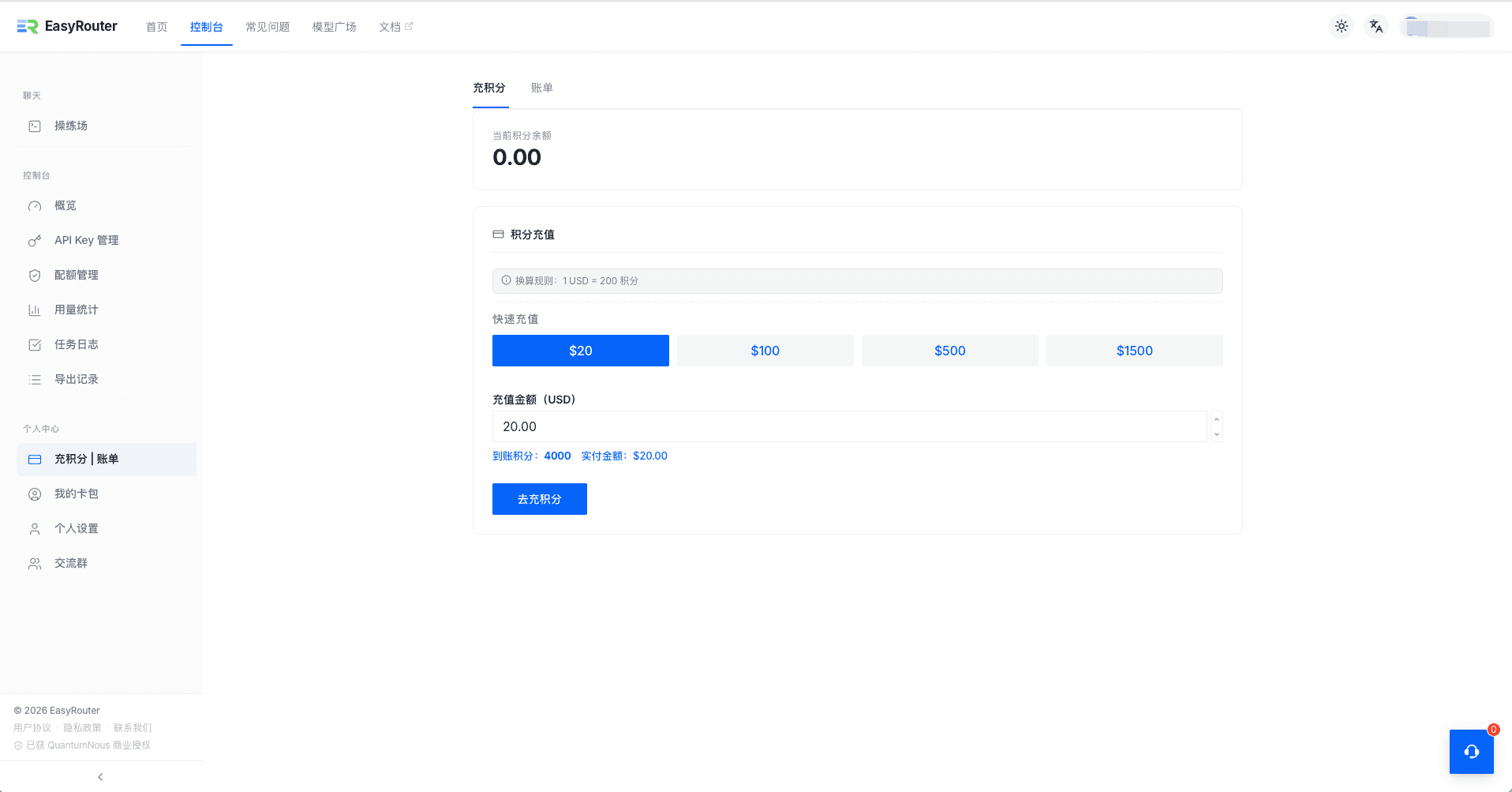The width and height of the screenshot is (1512, 792).
Task: Select the $20 quick recharge option
Action: tap(581, 351)
